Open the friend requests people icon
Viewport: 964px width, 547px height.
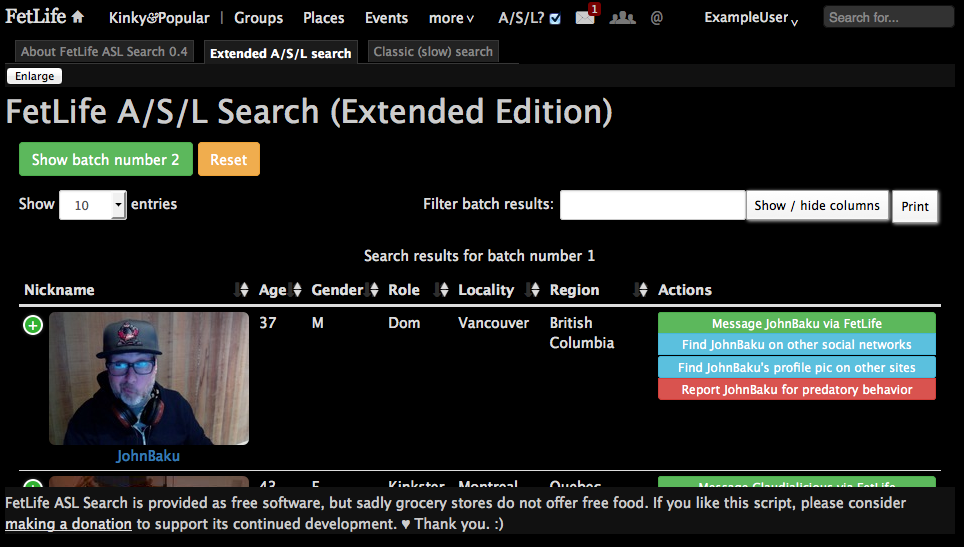(622, 18)
